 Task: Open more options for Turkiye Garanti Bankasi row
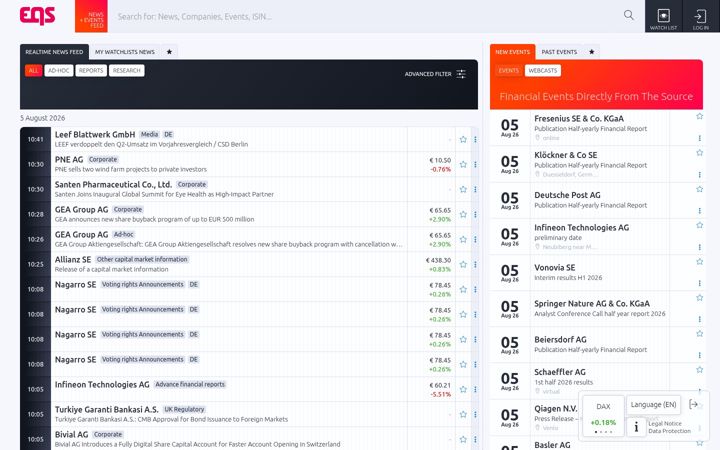click(x=475, y=414)
